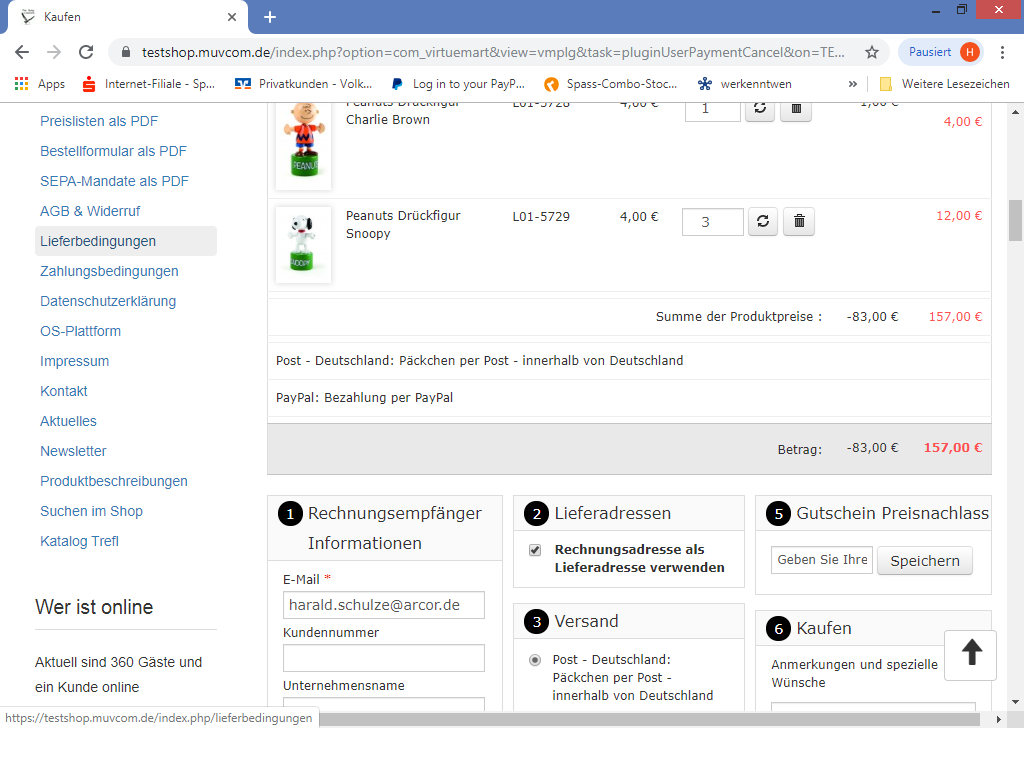Click the scroll-to-top arrow button

point(970,655)
